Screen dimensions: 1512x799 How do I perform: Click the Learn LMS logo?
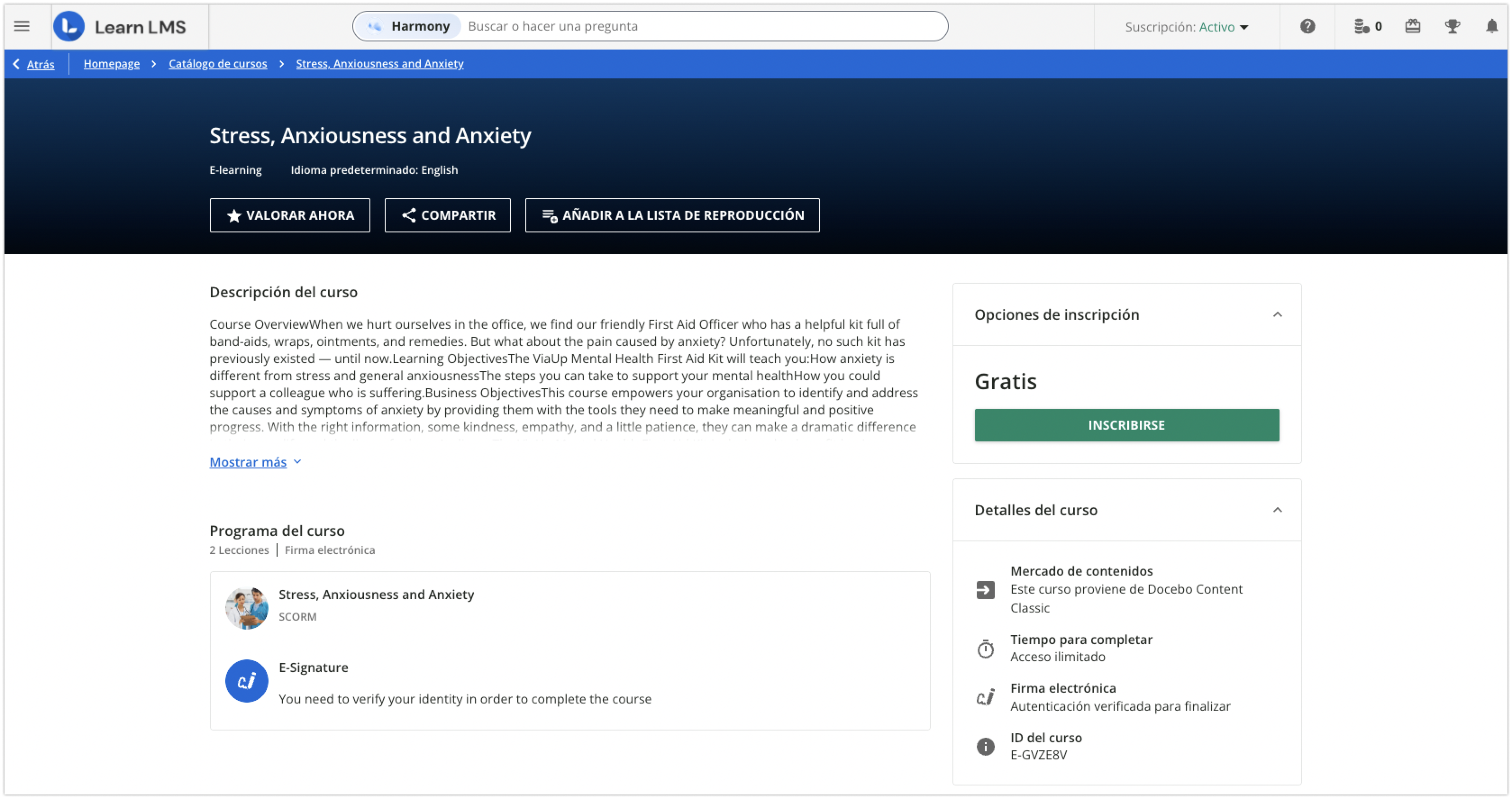click(120, 27)
